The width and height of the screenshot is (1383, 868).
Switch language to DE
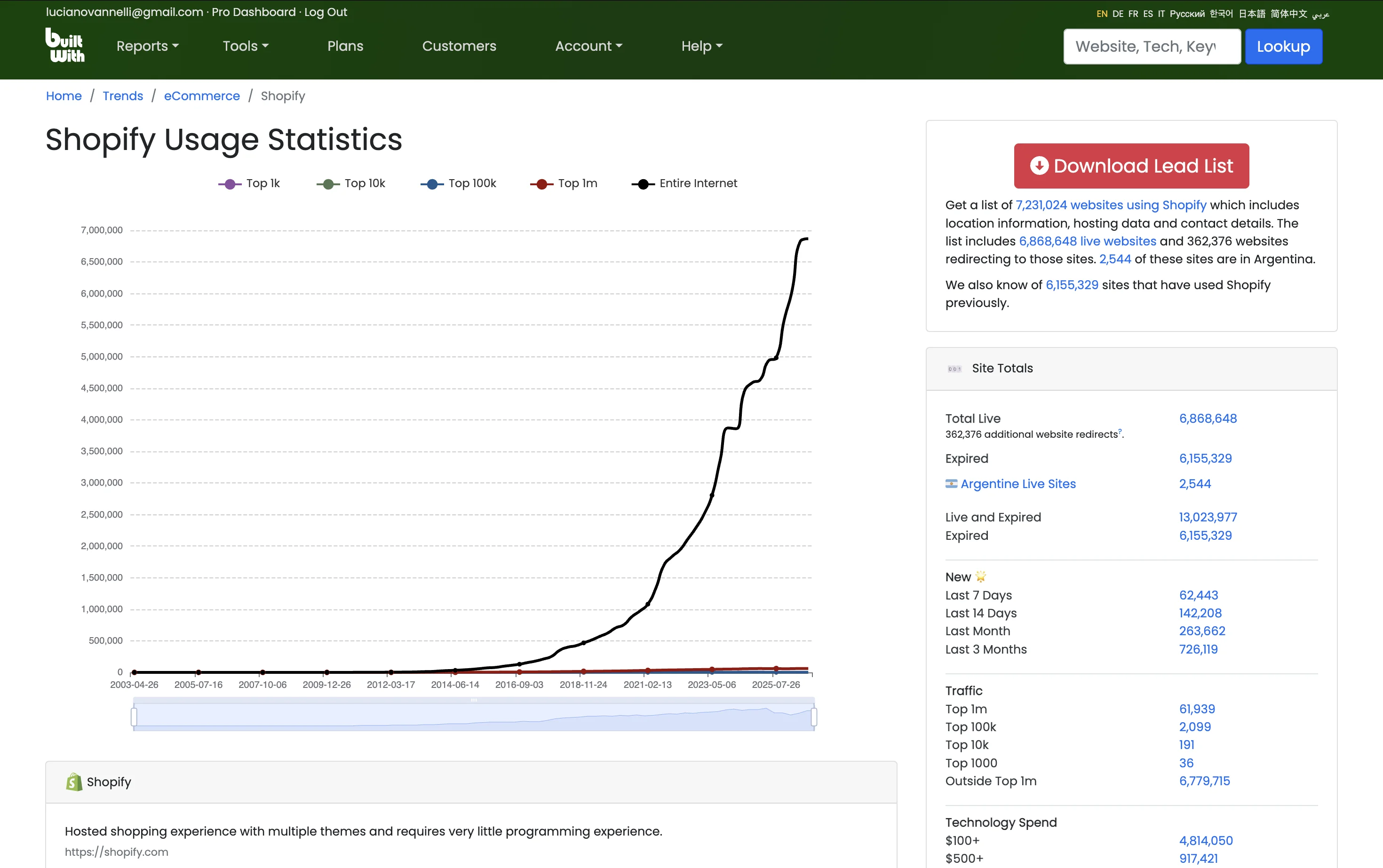tap(1118, 14)
